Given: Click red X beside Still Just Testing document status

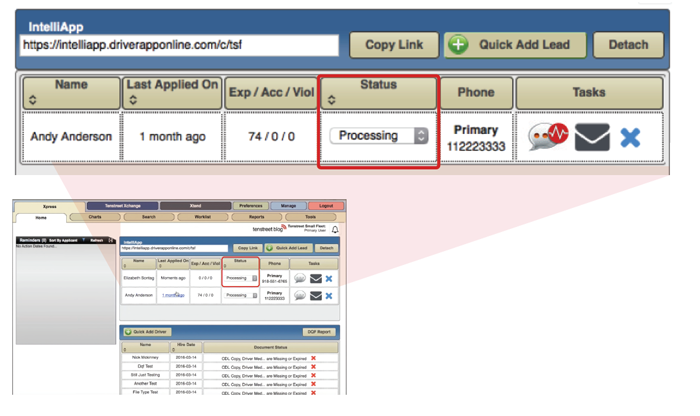Looking at the screenshot, I should (313, 375).
